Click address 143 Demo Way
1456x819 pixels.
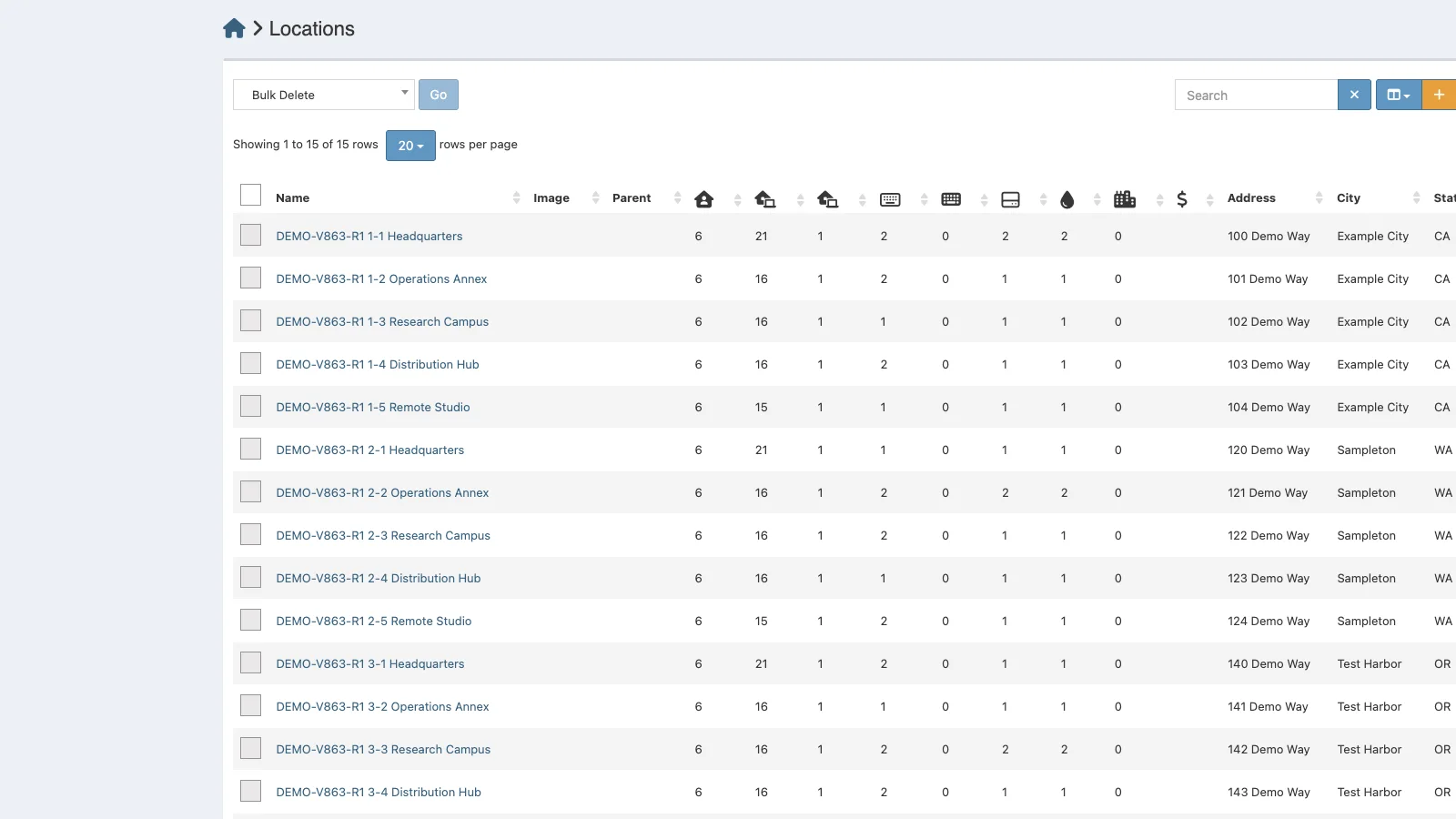(1269, 792)
